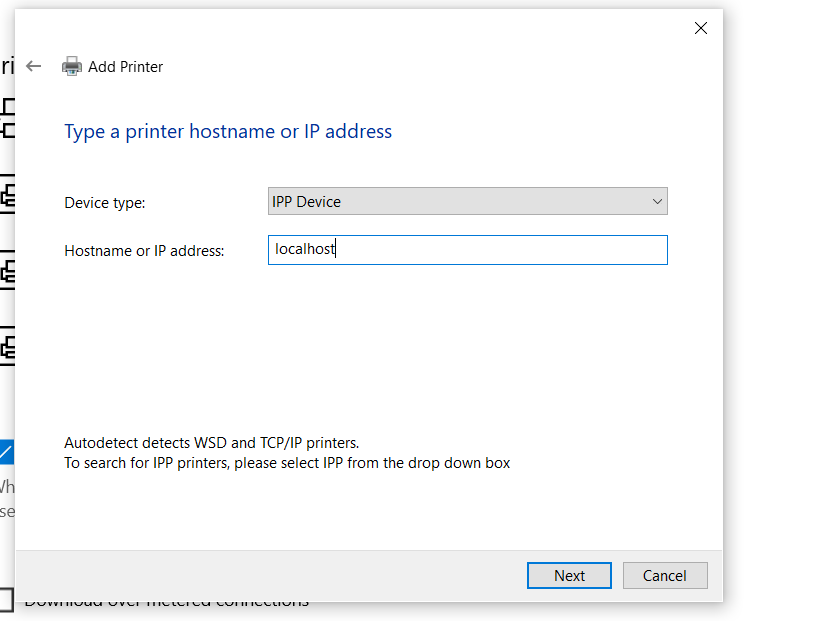Viewport: 813px width, 621px height.
Task: Click the printer icon beside Add Printer title
Action: [72, 67]
